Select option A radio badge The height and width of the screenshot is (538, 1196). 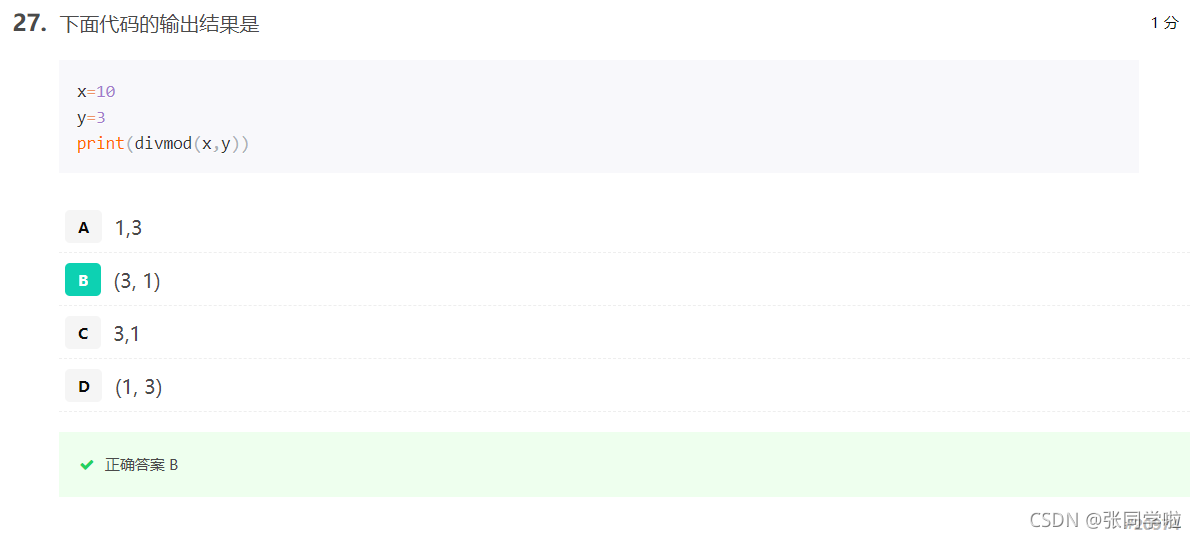click(x=83, y=227)
